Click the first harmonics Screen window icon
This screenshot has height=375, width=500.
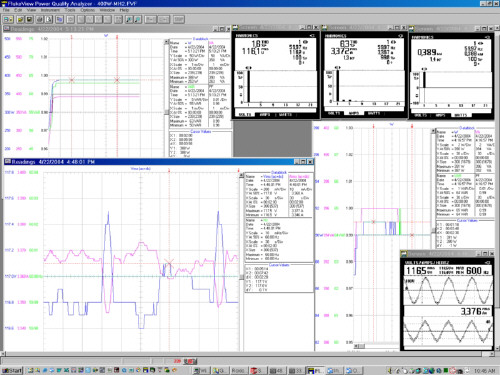(236, 27)
